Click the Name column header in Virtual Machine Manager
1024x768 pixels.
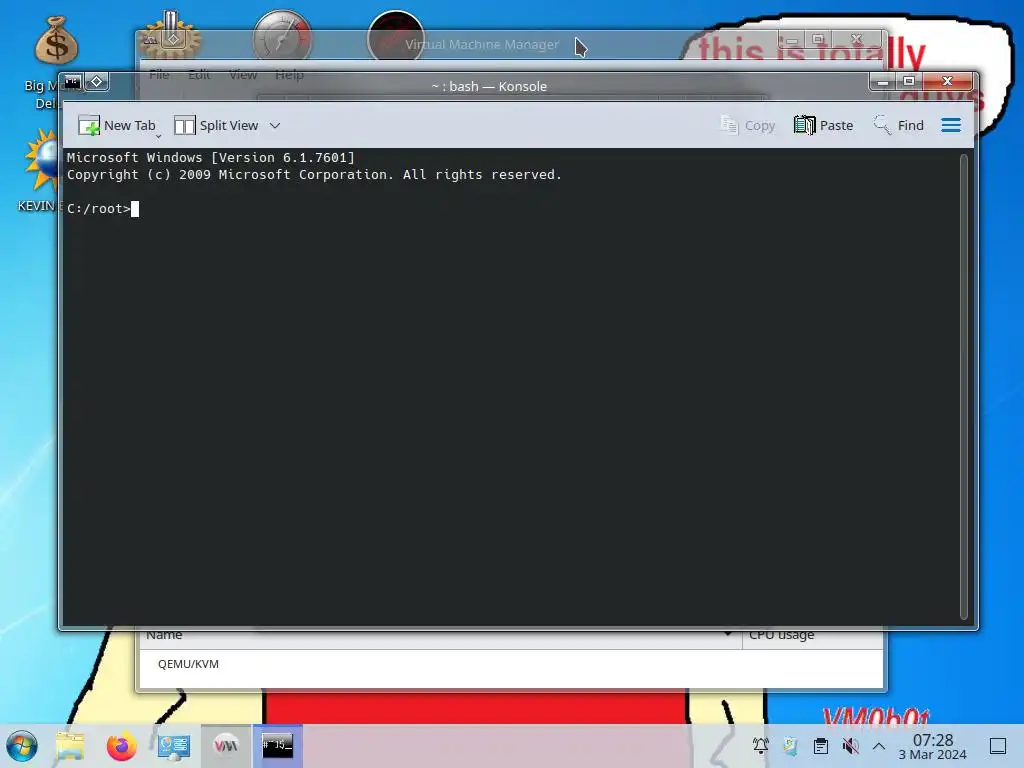(441, 635)
